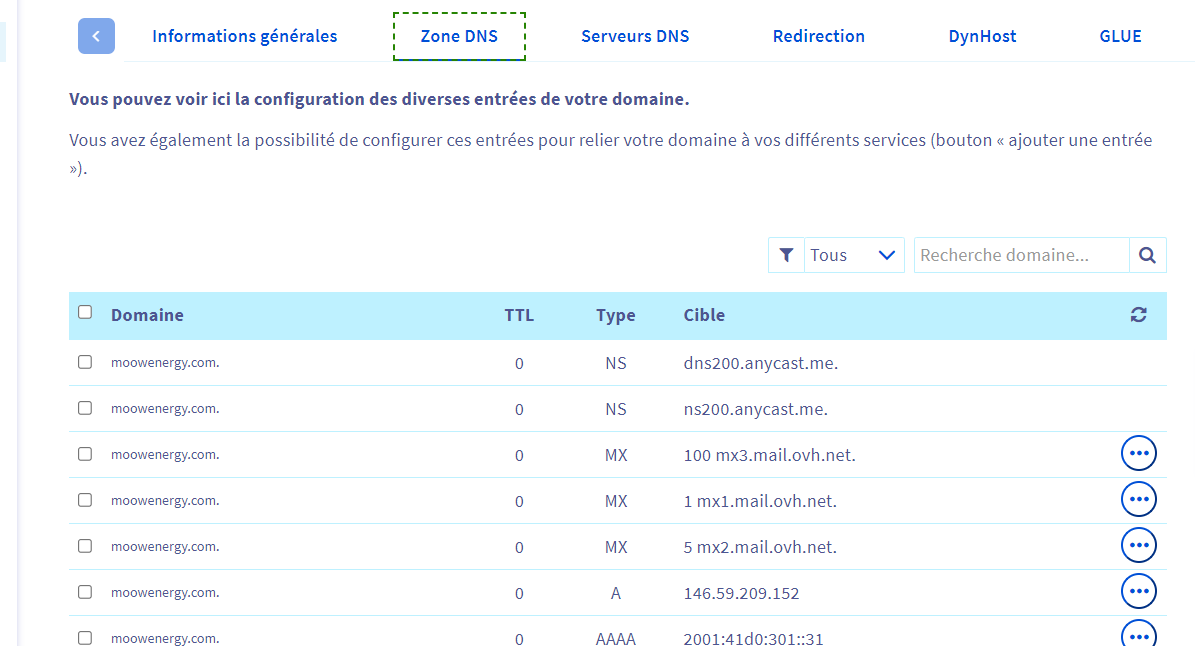Viewport: 1195px width, 646px height.
Task: Select checkbox for ns200.anycast.me NS record
Action: point(85,408)
